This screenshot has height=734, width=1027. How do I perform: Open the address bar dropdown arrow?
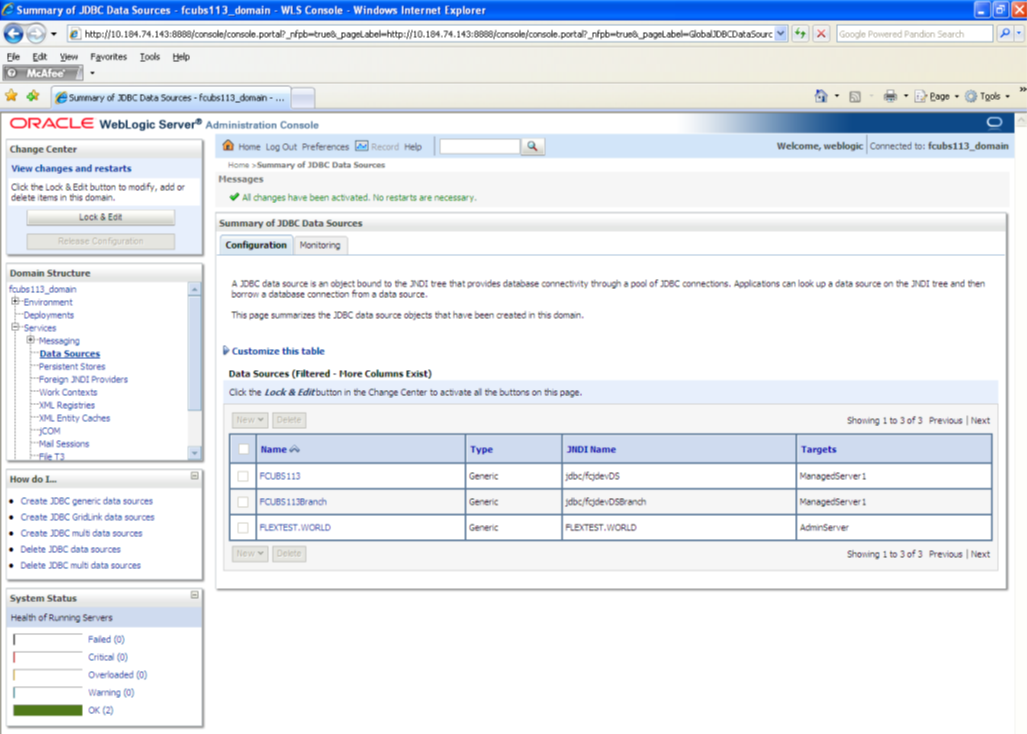click(x=781, y=33)
